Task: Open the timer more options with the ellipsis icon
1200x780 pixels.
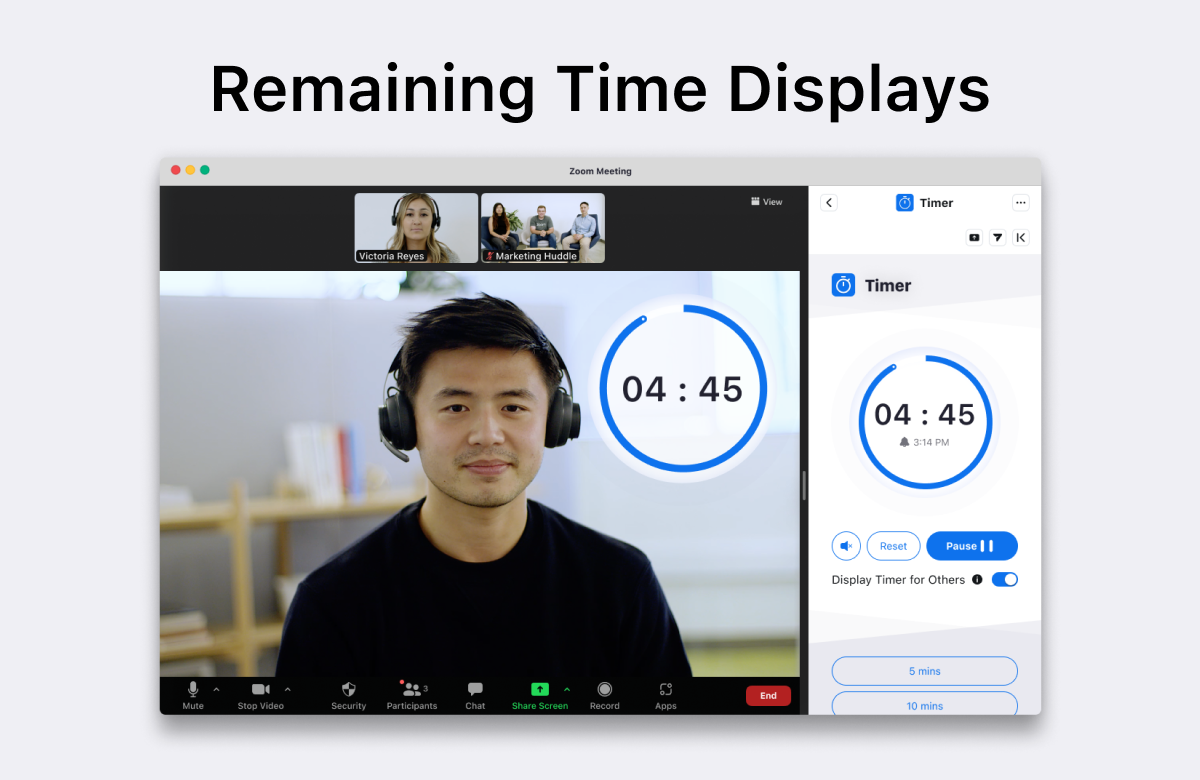Action: [x=1020, y=202]
